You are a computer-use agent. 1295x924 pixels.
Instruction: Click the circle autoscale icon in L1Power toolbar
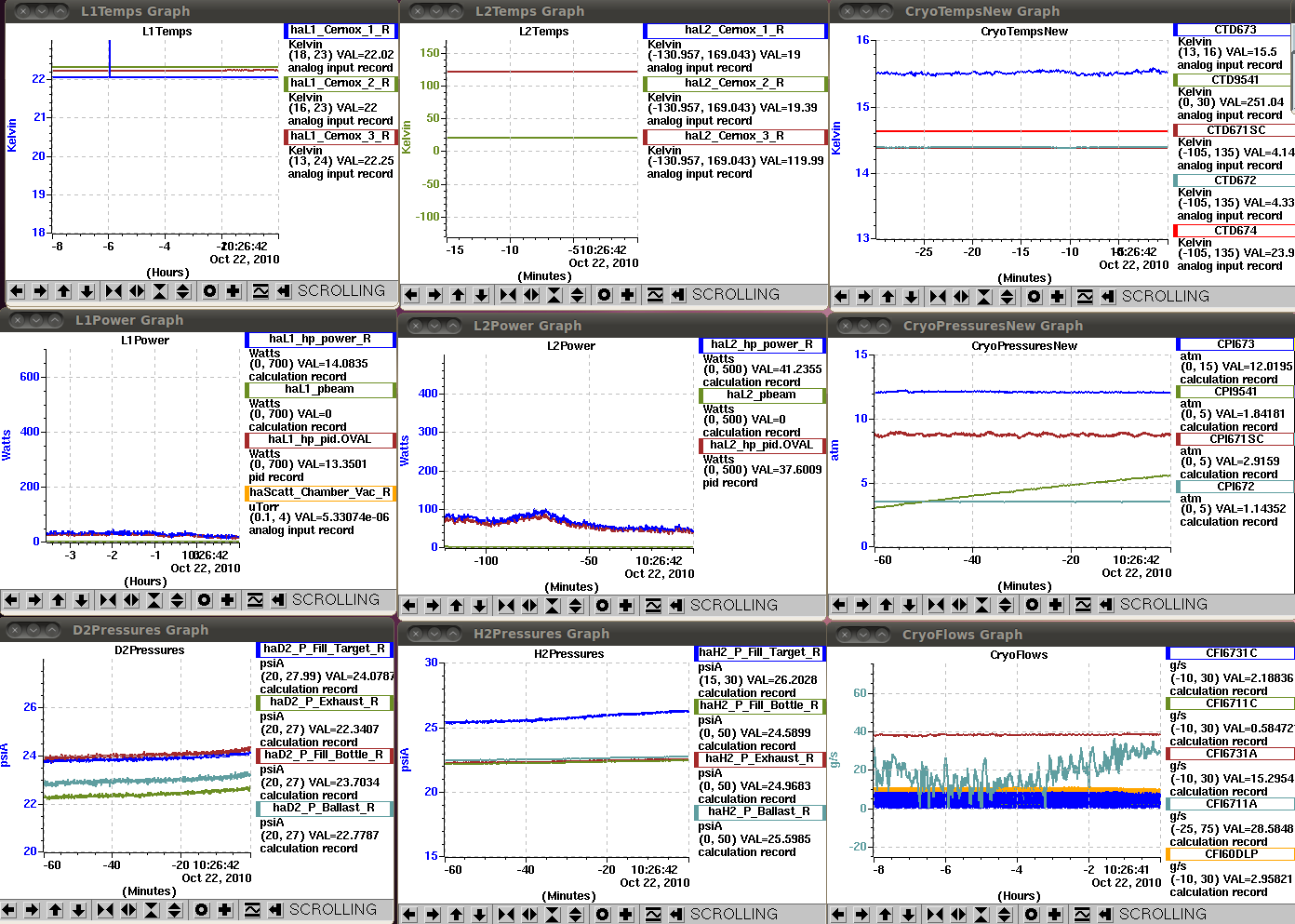[x=205, y=600]
